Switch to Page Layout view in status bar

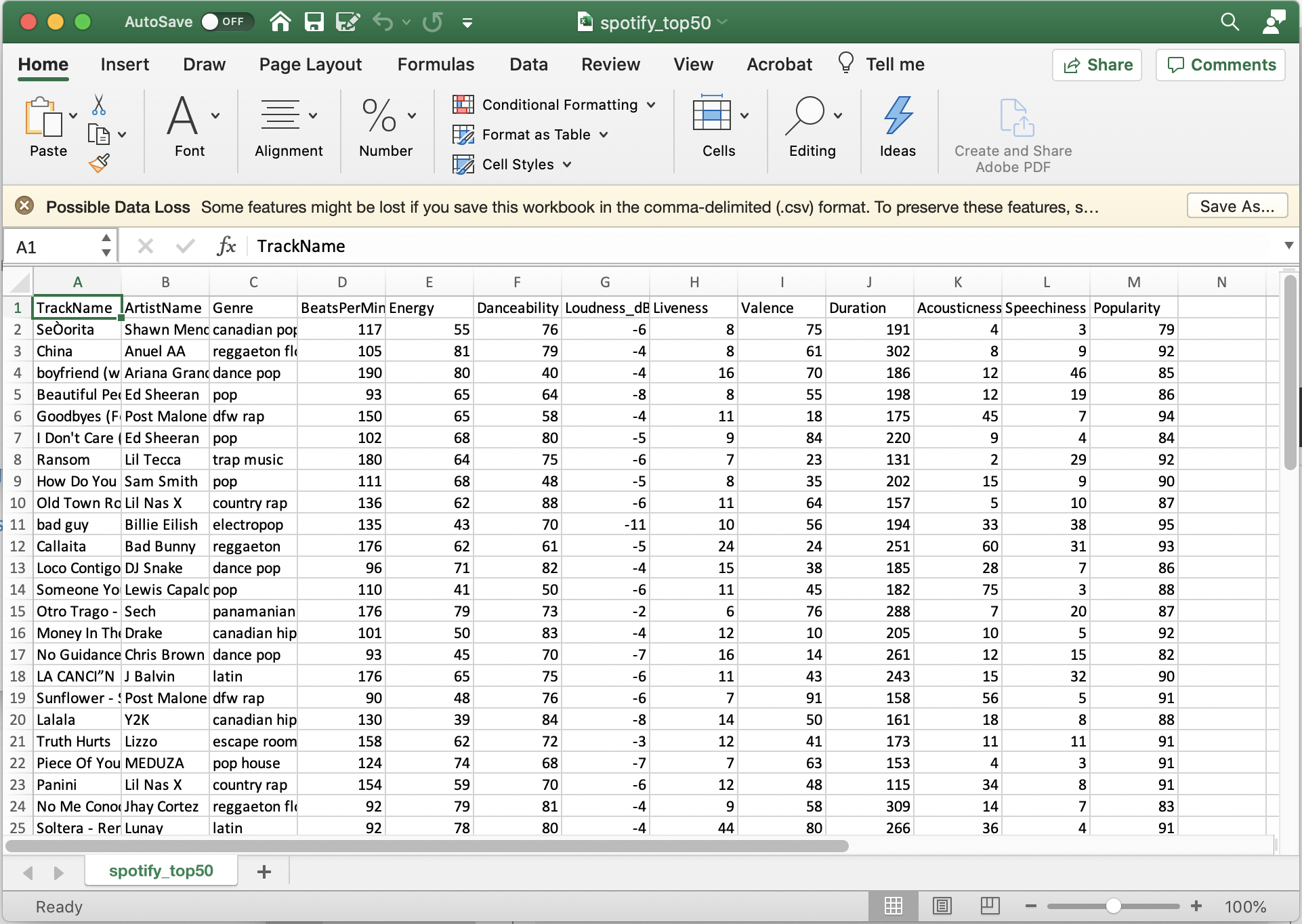pos(942,906)
